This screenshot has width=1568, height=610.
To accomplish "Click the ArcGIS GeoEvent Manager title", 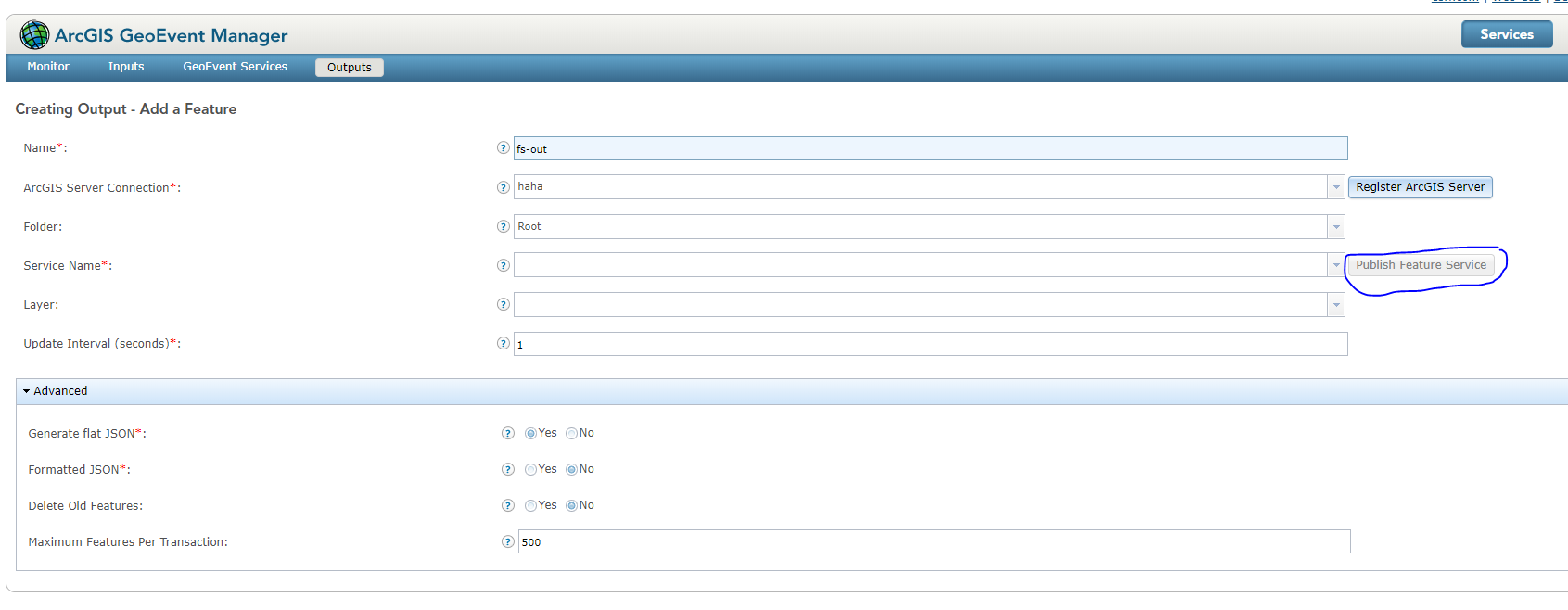I will [172, 35].
